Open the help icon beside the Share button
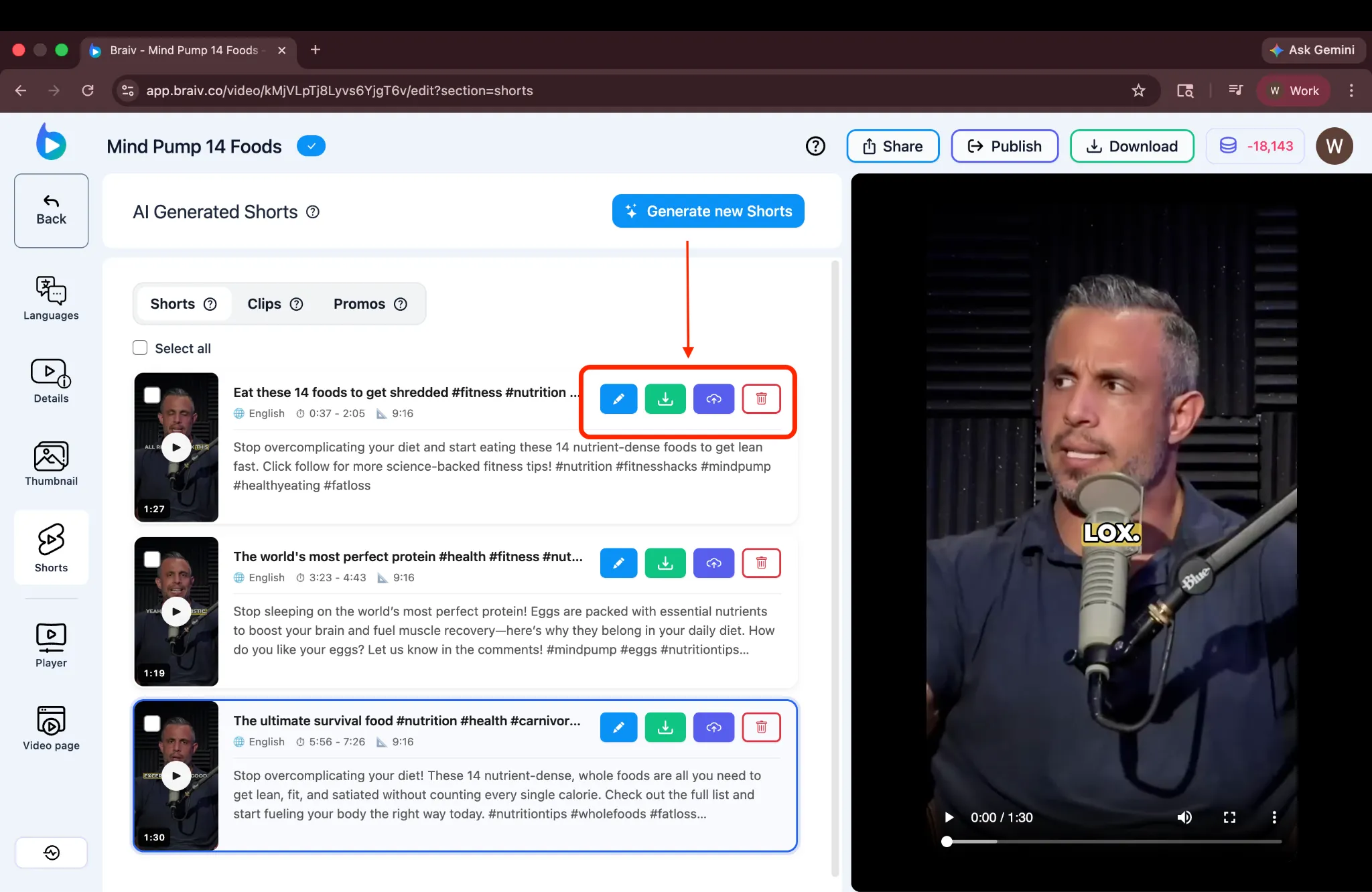The width and height of the screenshot is (1372, 892). click(x=815, y=146)
